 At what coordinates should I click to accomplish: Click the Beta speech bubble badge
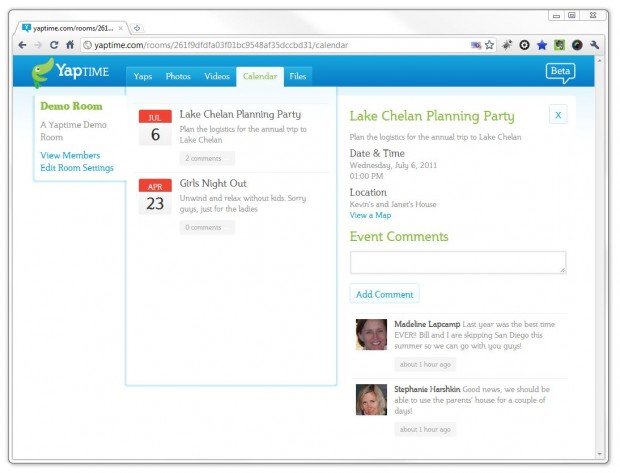560,73
